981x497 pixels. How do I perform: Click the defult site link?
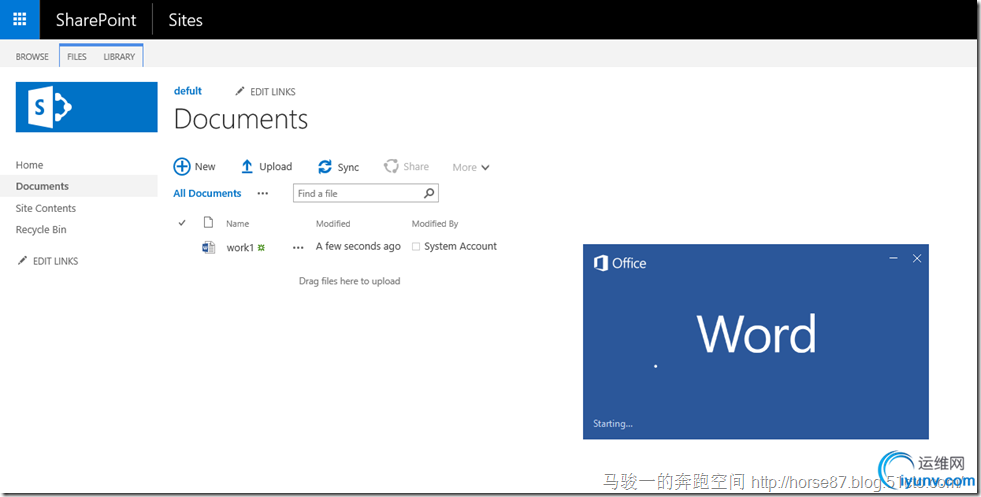[188, 91]
